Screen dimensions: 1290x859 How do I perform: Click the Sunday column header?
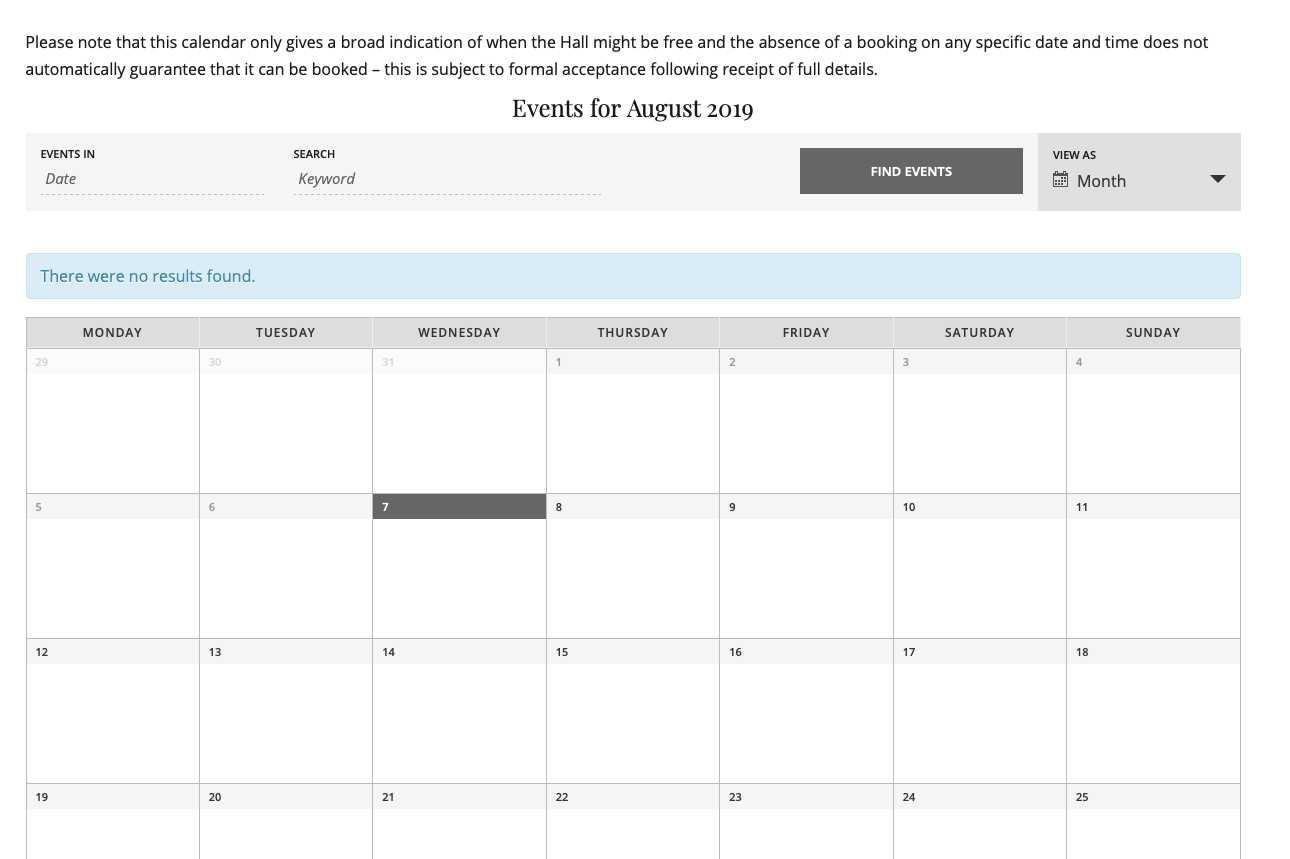[1152, 333]
